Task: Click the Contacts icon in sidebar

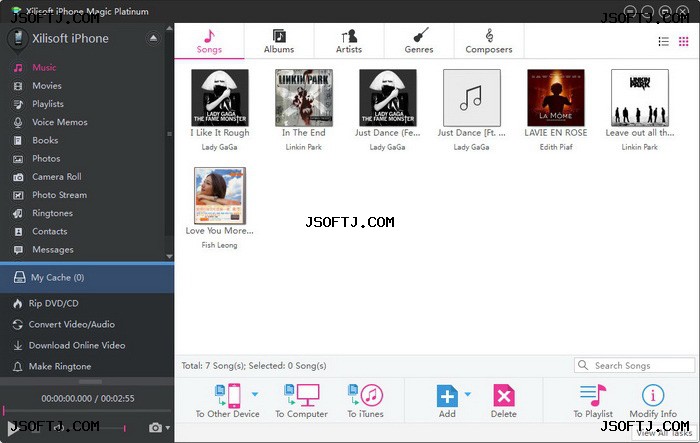Action: [18, 232]
